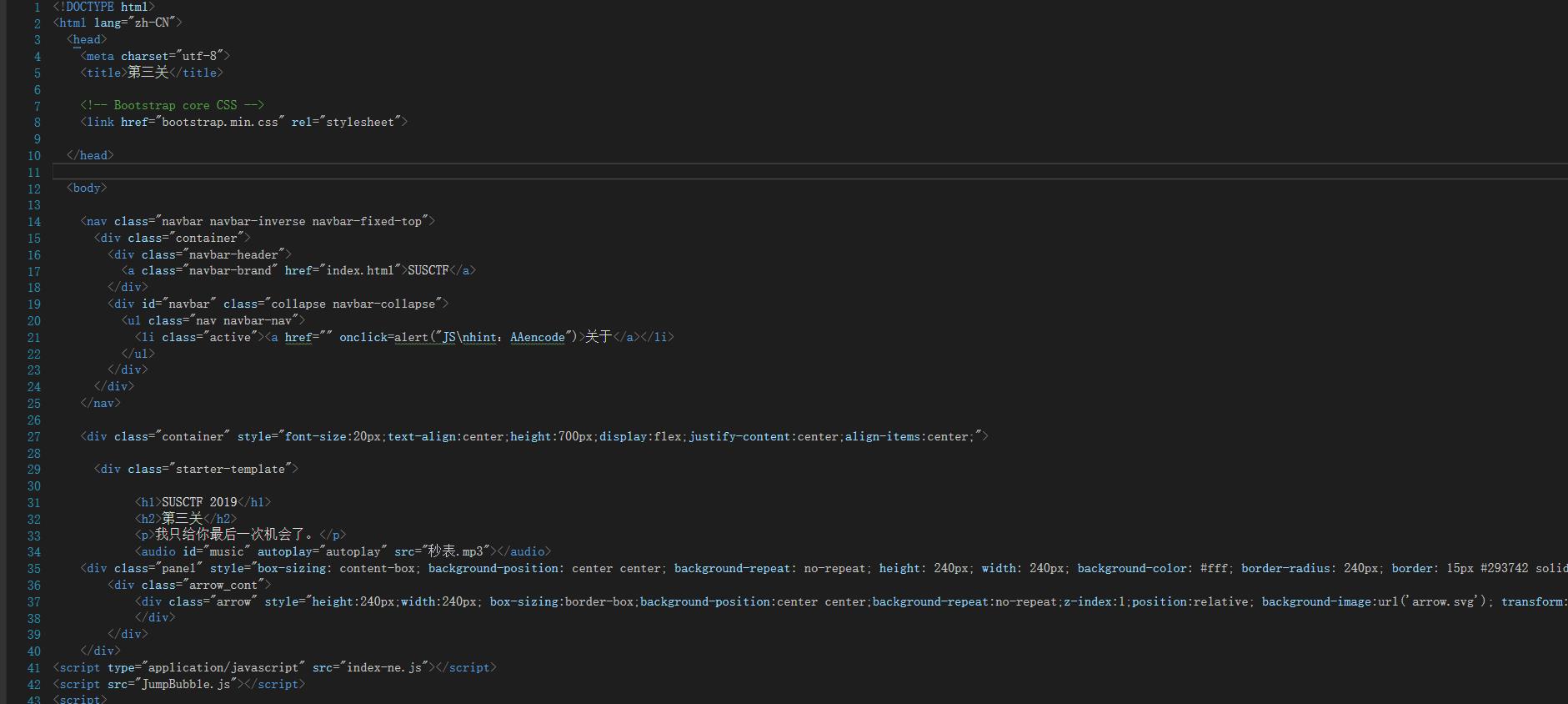The image size is (1568, 704).
Task: Click the DOCTYPE html declaration on line 1
Action: [x=104, y=7]
